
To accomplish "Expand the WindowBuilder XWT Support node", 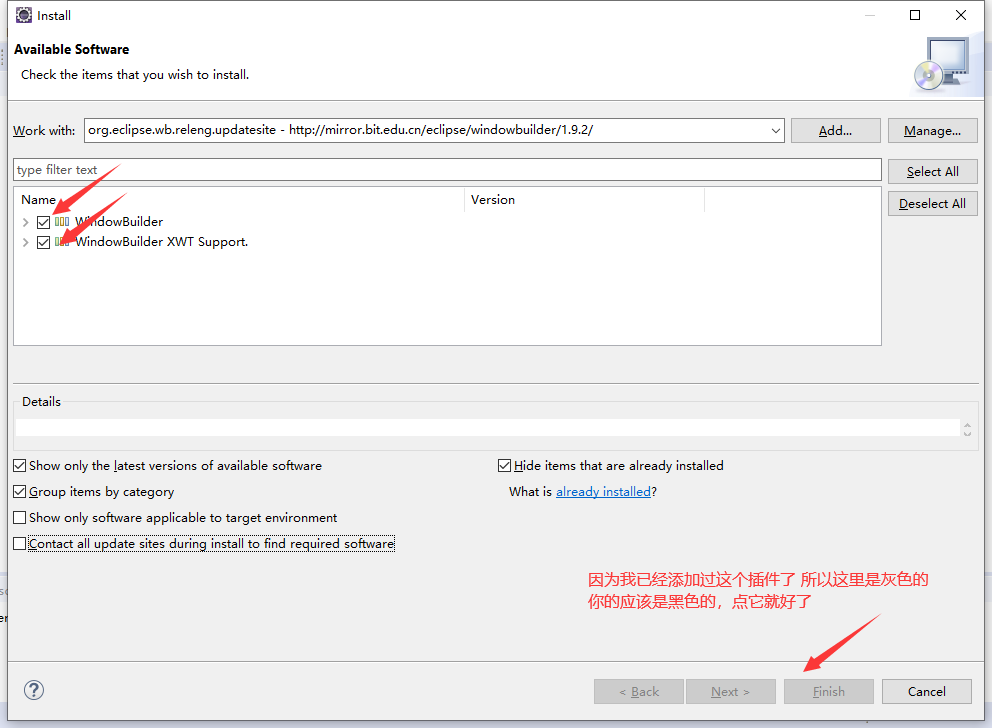I will [25, 242].
